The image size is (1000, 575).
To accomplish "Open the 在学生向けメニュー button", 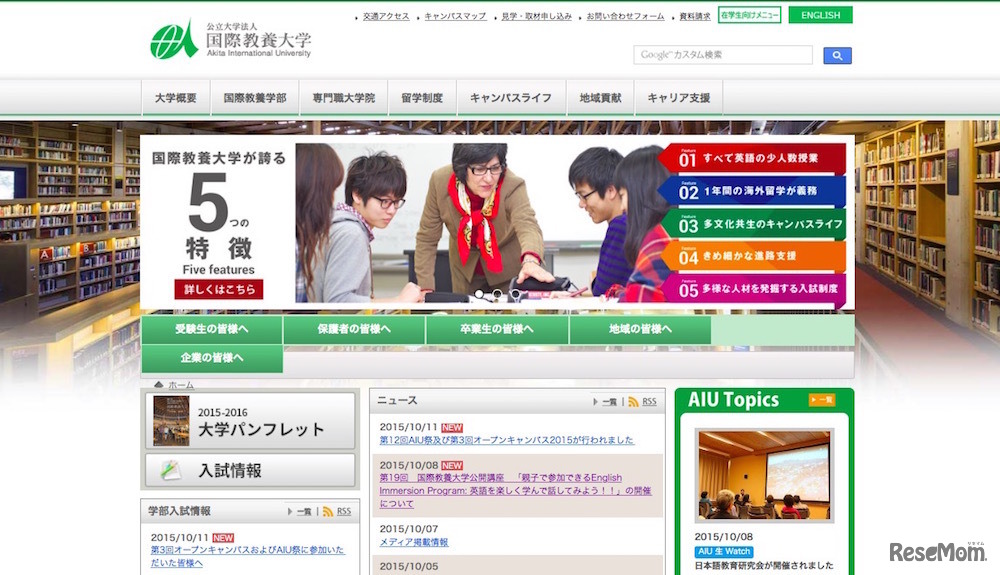I will point(749,15).
